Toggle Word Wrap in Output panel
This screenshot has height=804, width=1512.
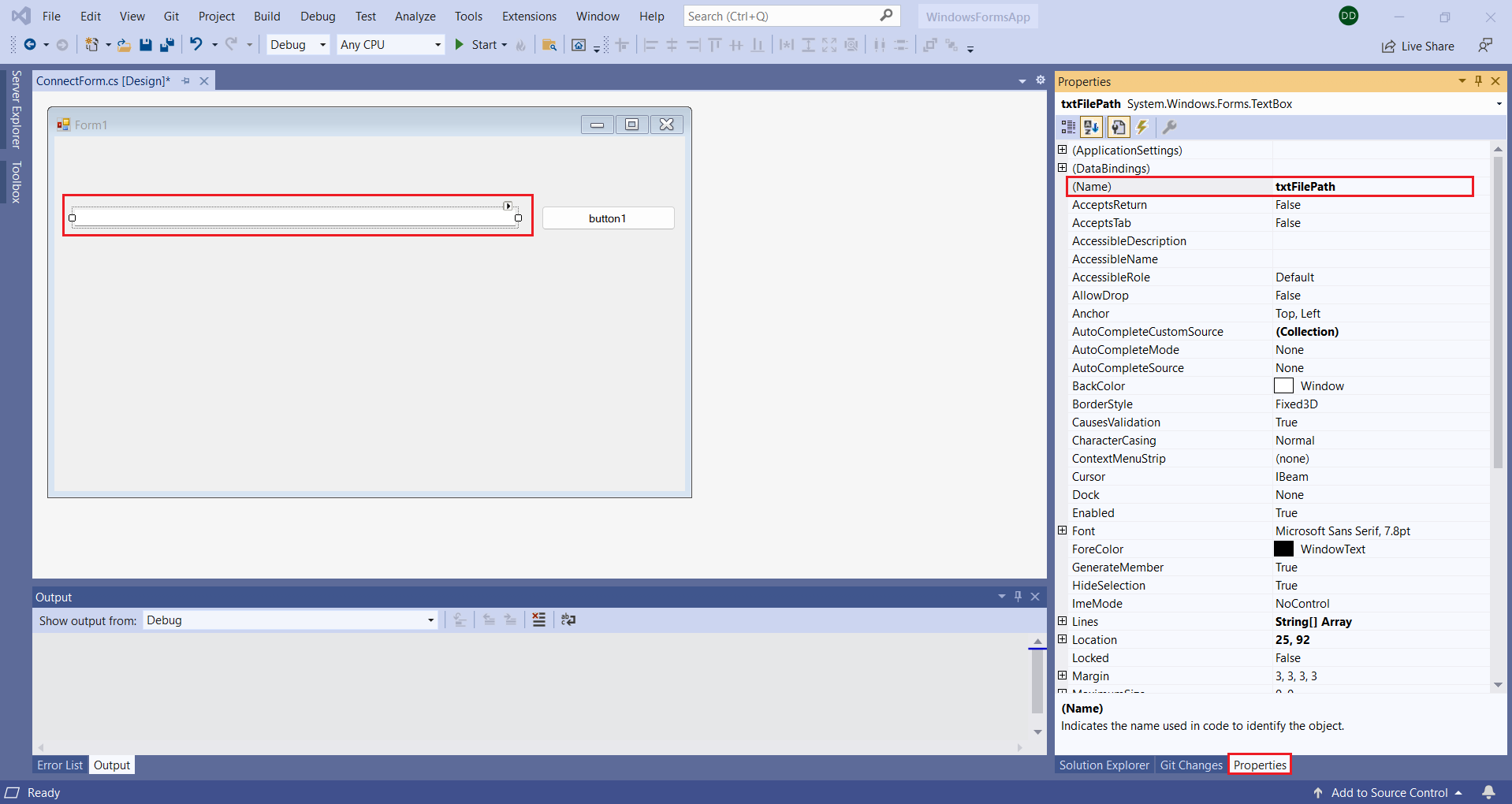(568, 620)
